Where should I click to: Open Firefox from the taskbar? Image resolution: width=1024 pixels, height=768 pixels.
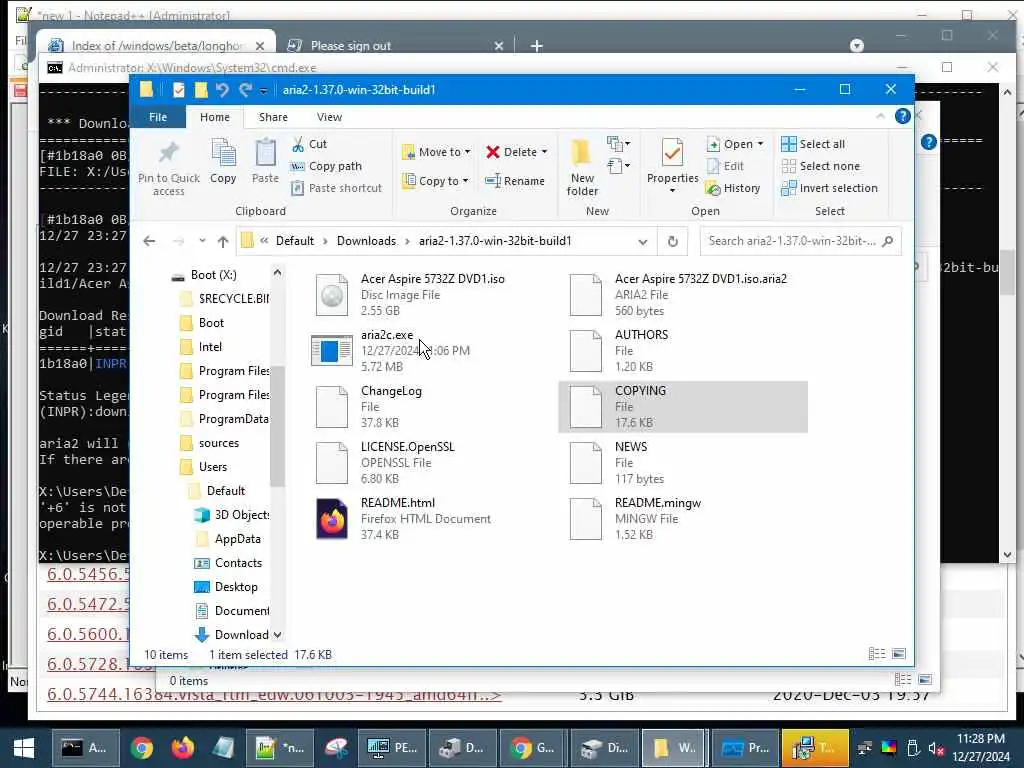(x=182, y=748)
